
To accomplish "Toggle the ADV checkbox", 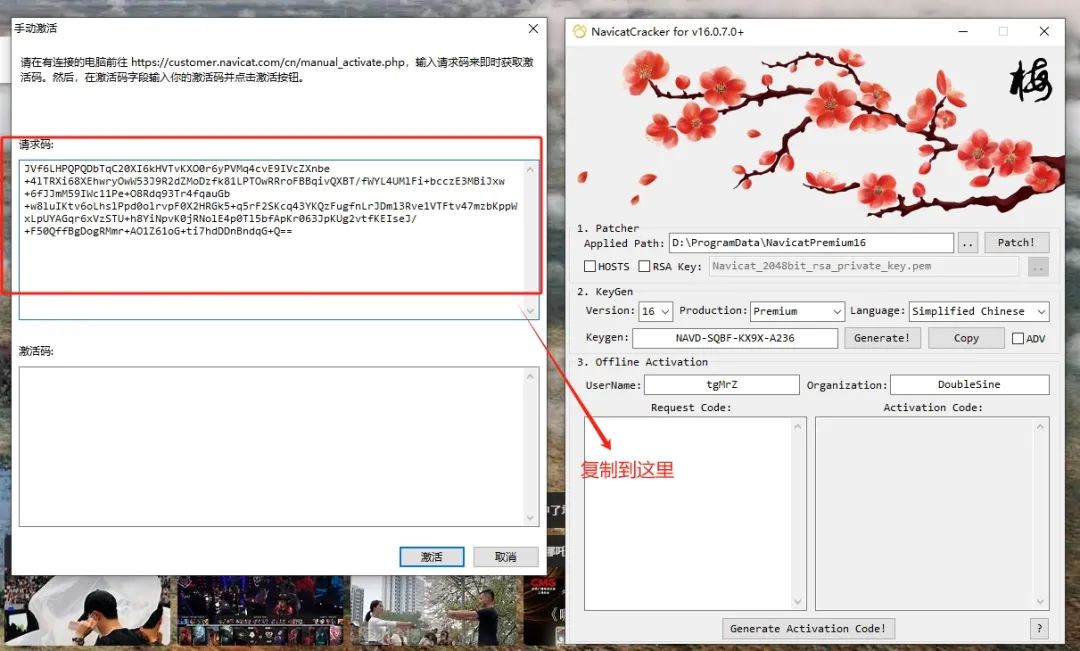I will pos(1017,338).
